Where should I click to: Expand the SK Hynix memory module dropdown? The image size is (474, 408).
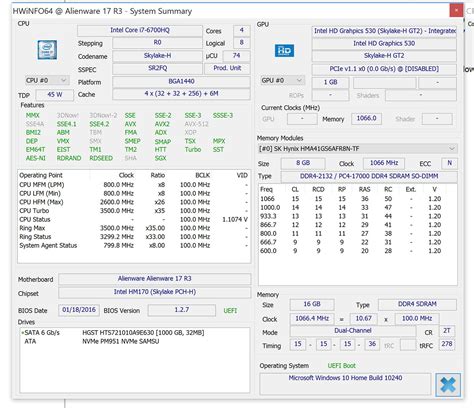point(357,149)
